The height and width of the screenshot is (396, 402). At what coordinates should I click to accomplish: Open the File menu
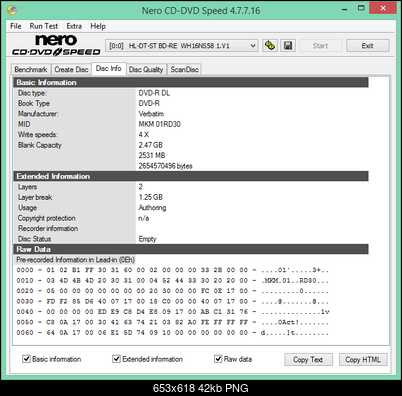coord(16,26)
